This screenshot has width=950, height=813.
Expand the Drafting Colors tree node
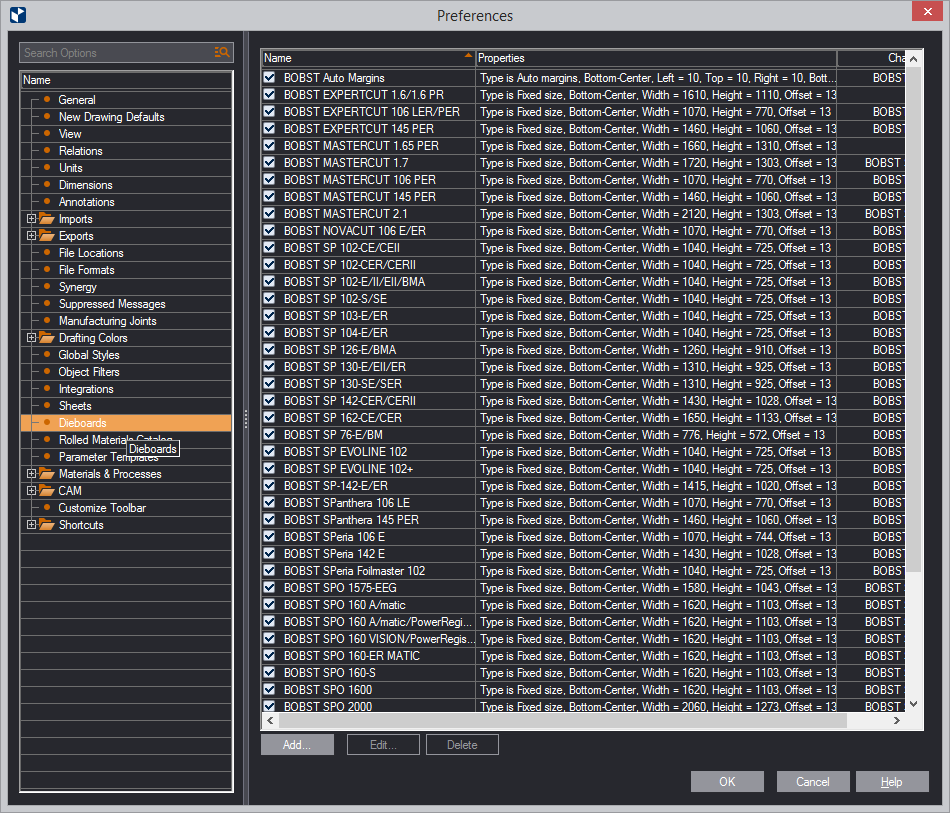point(32,337)
